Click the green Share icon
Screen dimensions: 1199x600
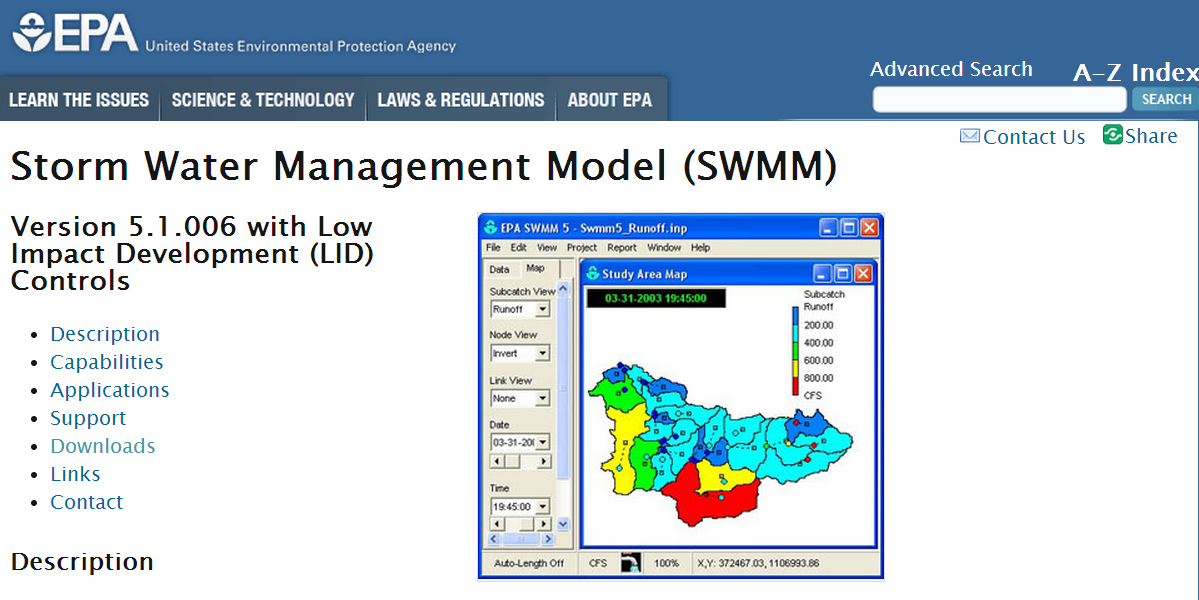(1113, 135)
